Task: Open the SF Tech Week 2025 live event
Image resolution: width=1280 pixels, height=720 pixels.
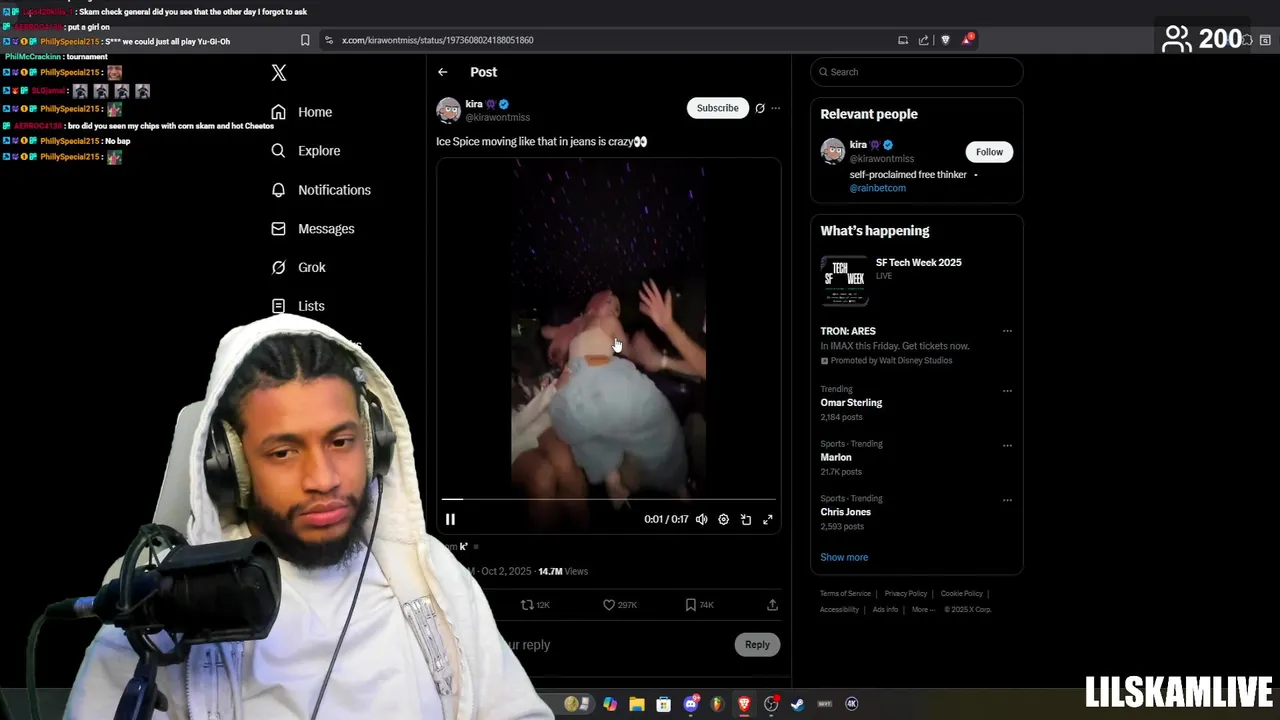Action: pos(916,281)
